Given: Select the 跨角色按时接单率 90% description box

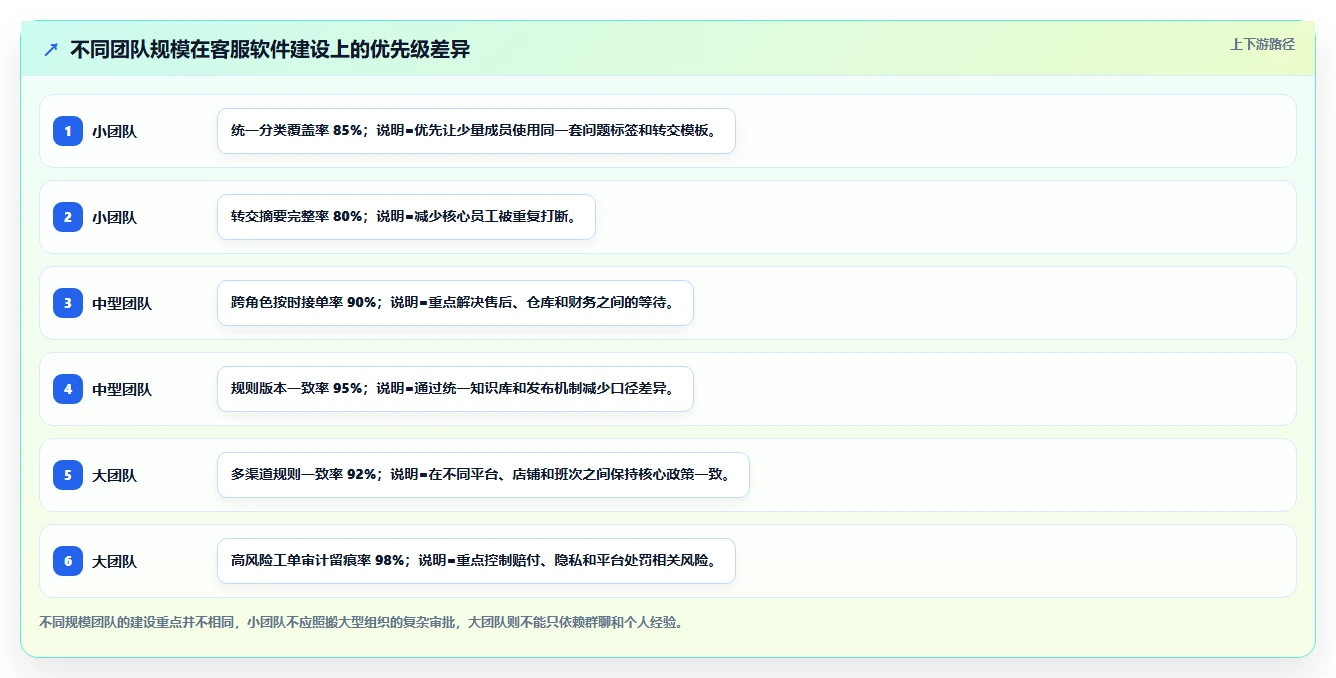Looking at the screenshot, I should (455, 303).
